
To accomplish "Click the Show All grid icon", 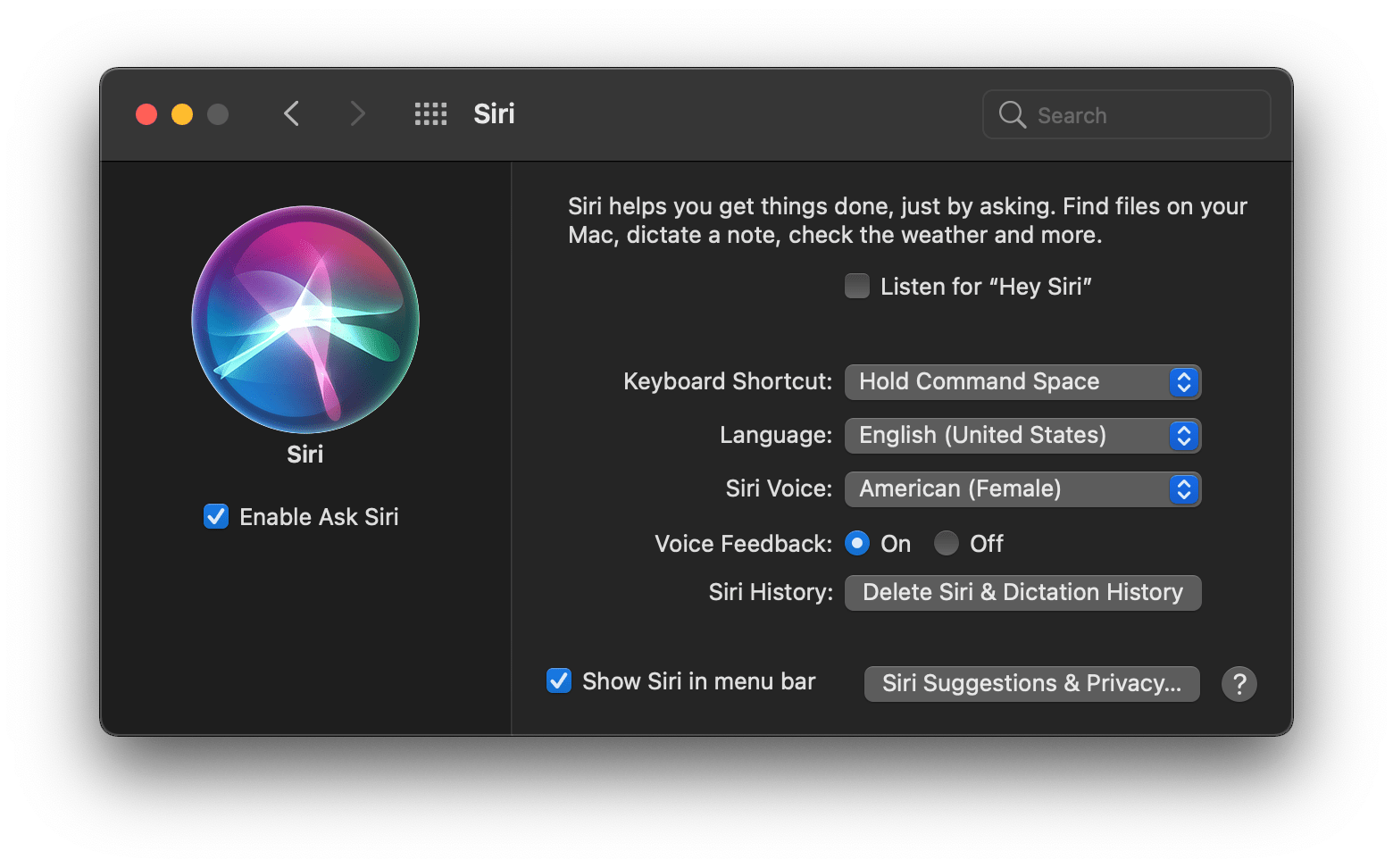I will 430,113.
